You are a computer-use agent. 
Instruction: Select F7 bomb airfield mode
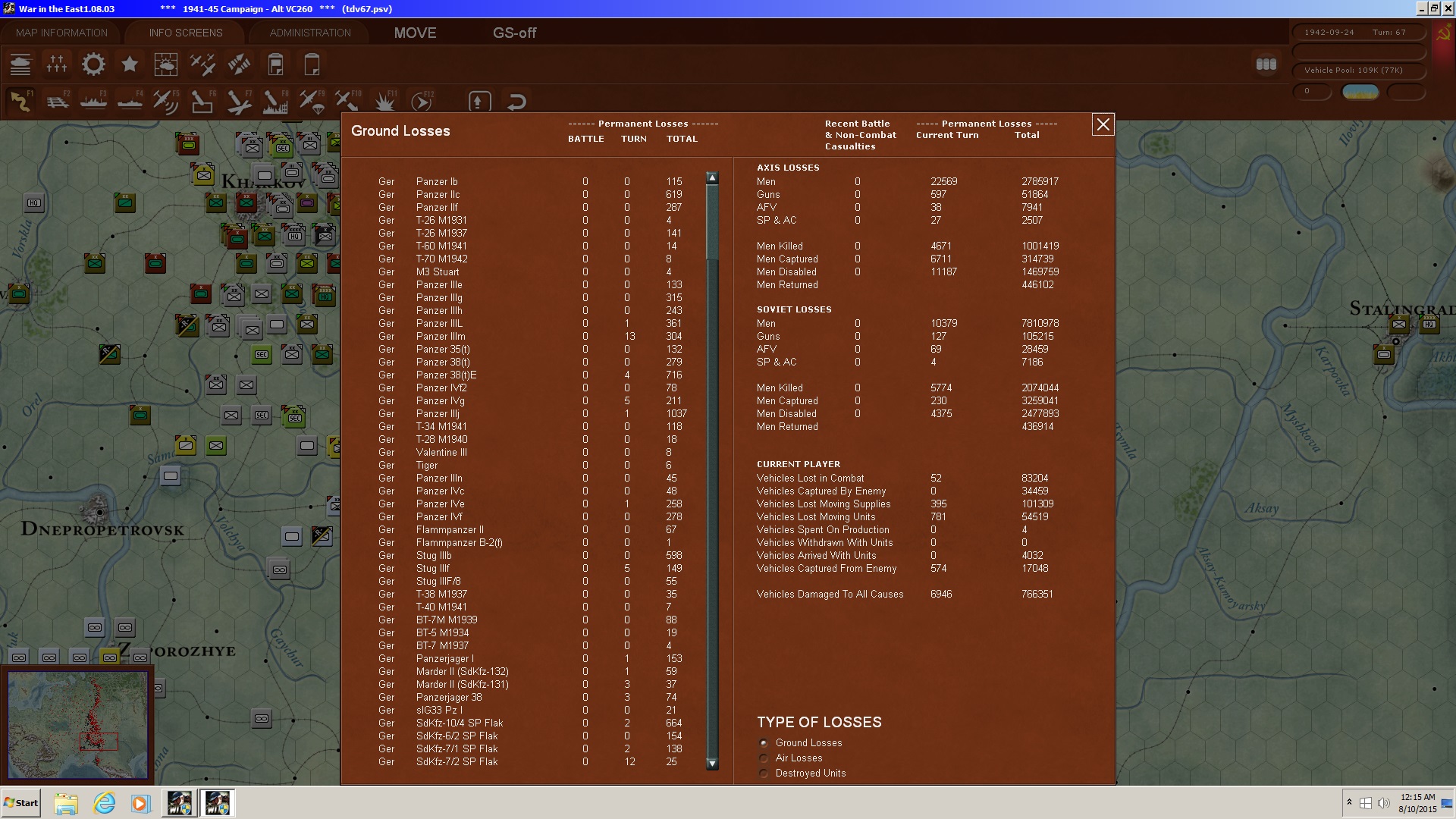(239, 101)
